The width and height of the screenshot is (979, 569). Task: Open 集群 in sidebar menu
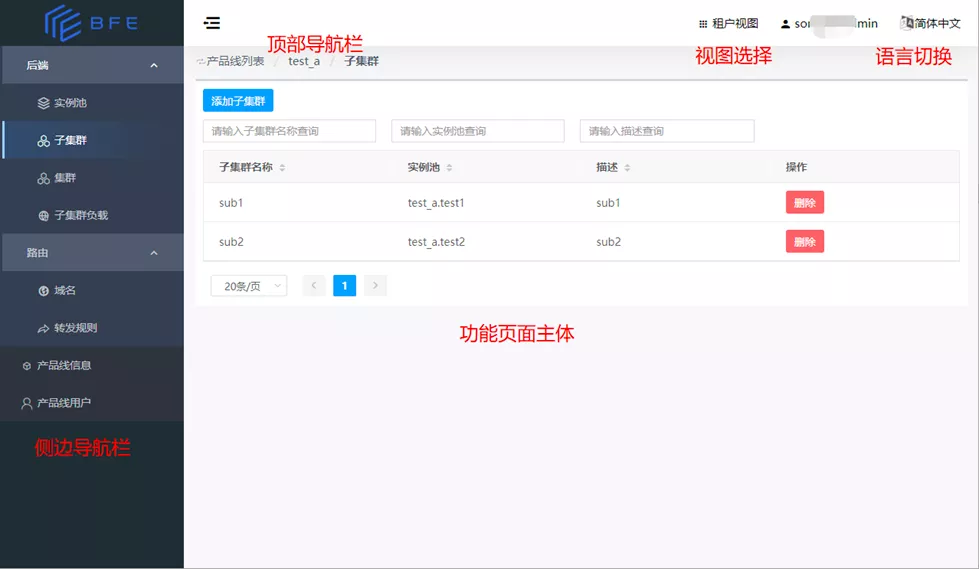tap(92, 177)
